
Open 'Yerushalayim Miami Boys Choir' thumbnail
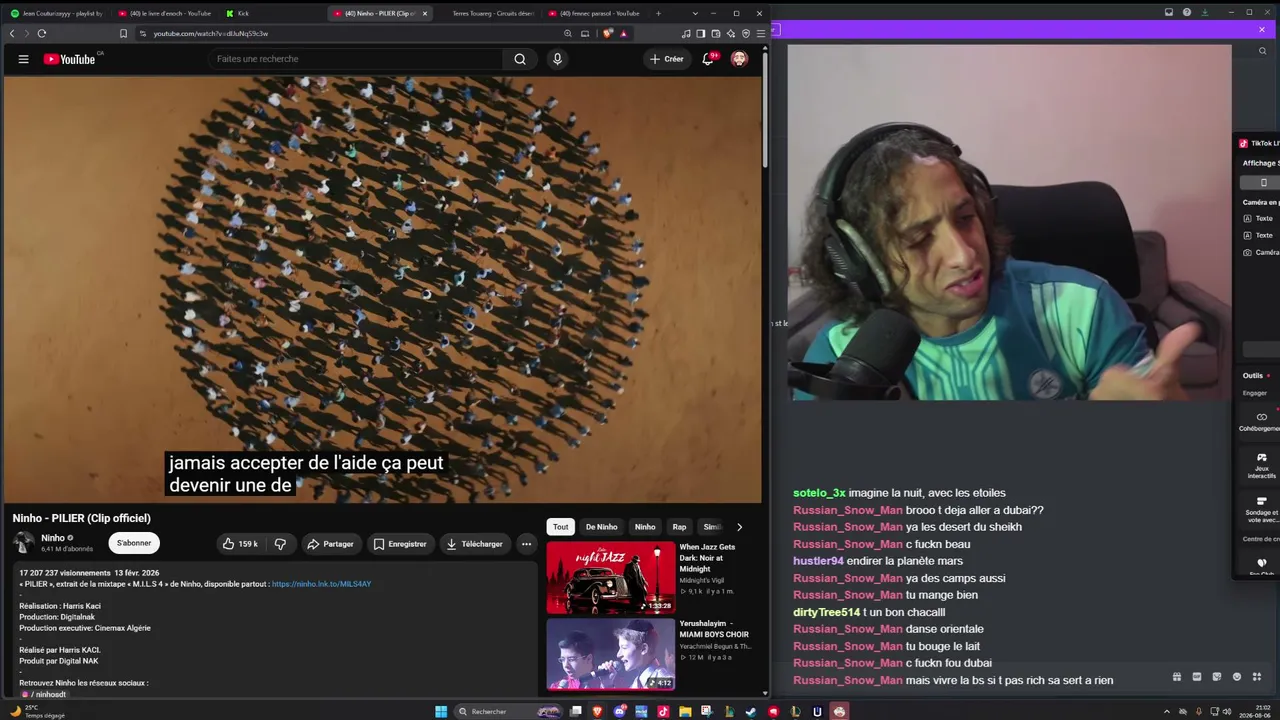coord(611,655)
